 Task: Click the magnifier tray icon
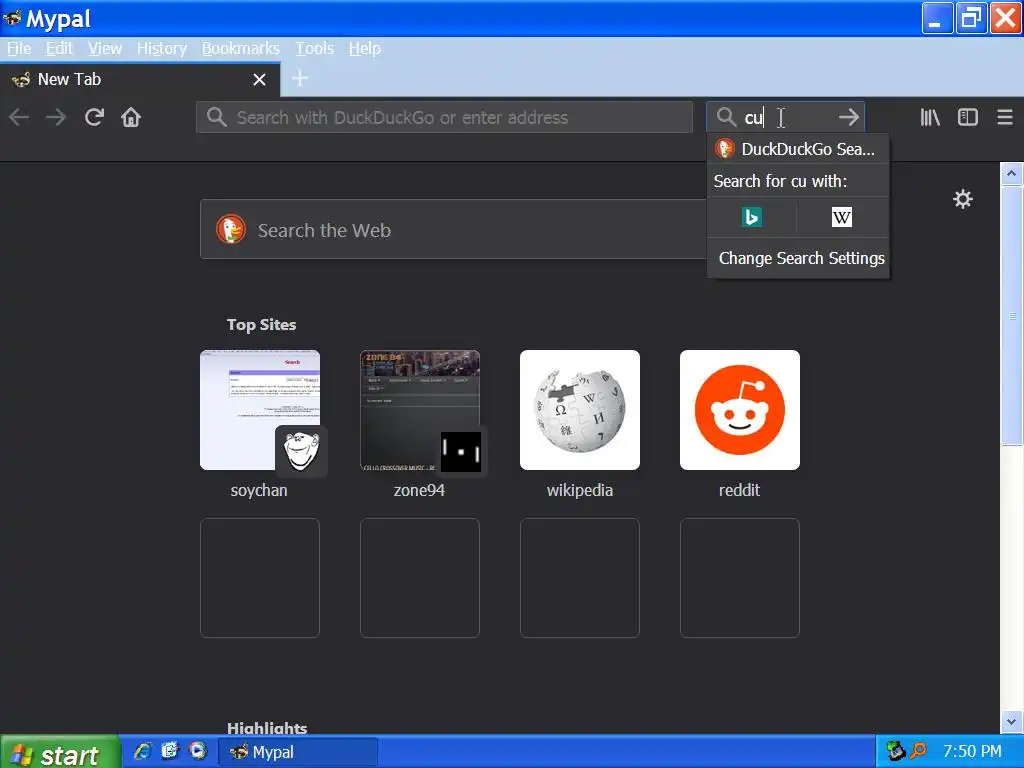click(x=918, y=752)
